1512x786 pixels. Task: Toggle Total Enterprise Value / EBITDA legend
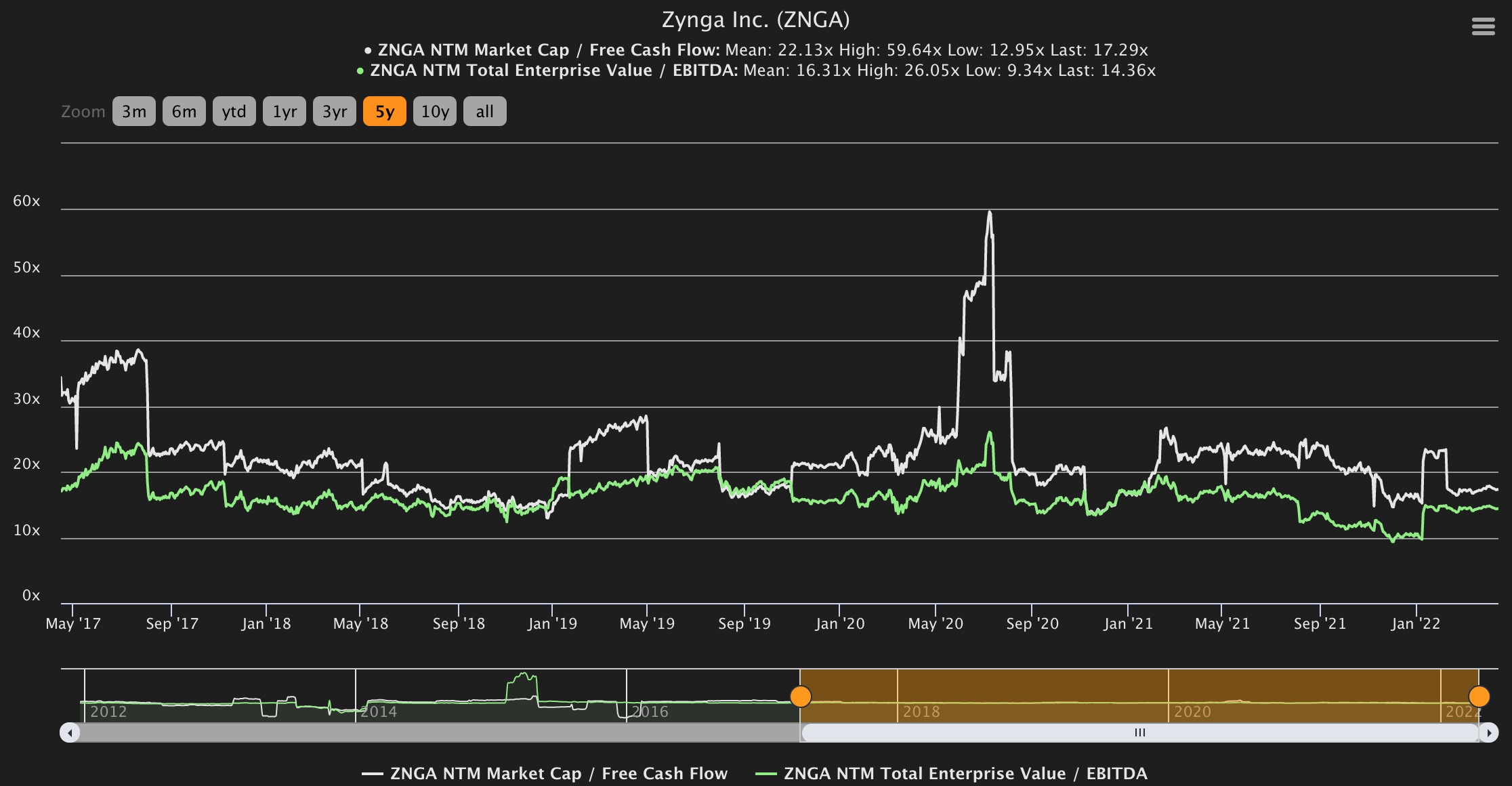951,773
